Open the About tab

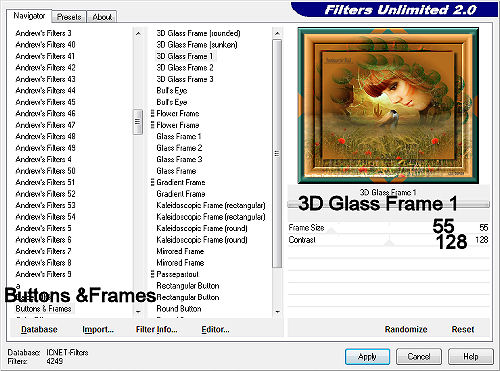tap(102, 17)
